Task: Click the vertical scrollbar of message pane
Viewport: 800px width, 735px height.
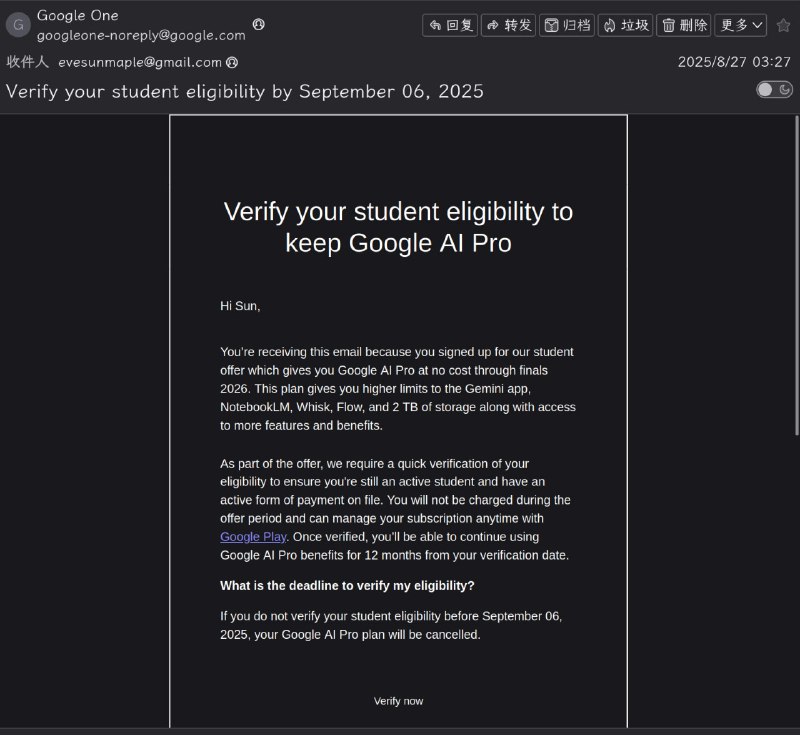Action: tap(795, 300)
